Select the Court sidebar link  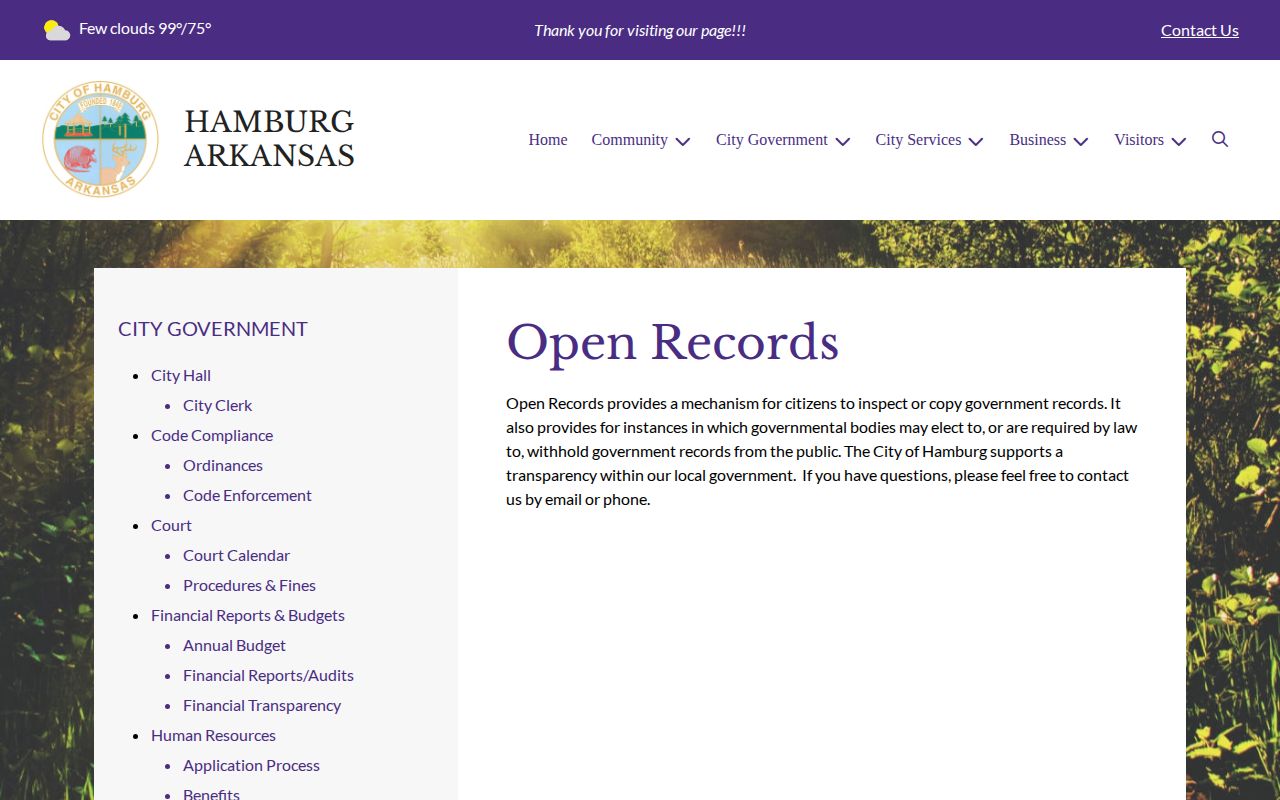pyautogui.click(x=171, y=525)
